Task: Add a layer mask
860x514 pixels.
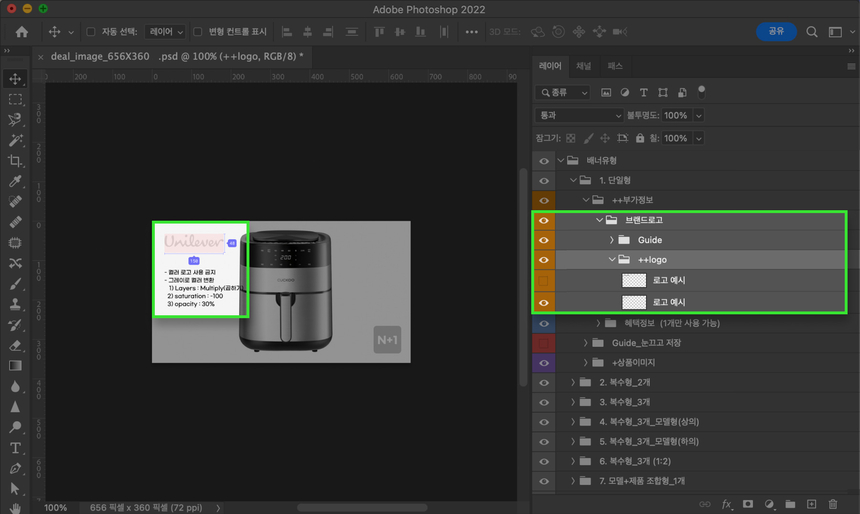Action: tap(747, 505)
